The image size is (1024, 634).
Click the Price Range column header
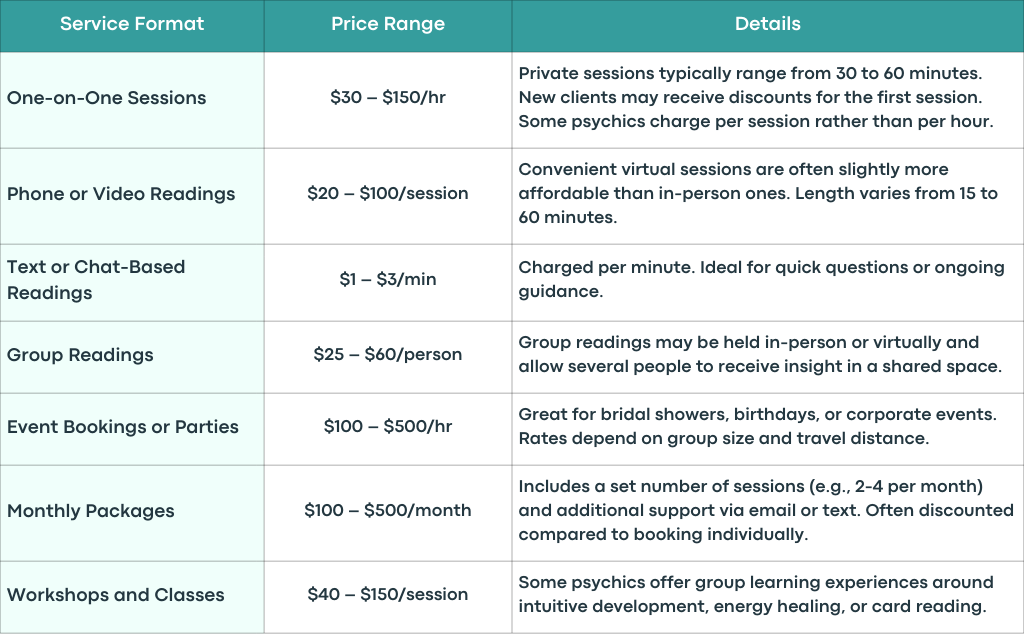click(388, 25)
